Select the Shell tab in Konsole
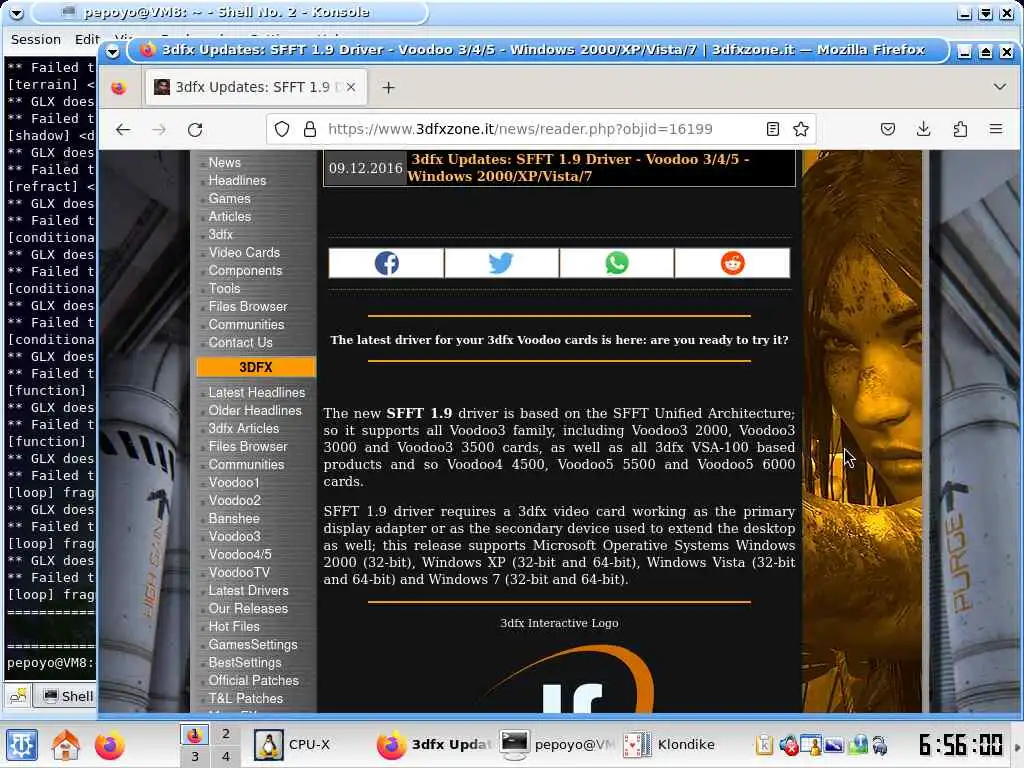This screenshot has width=1024, height=768. click(x=69, y=696)
